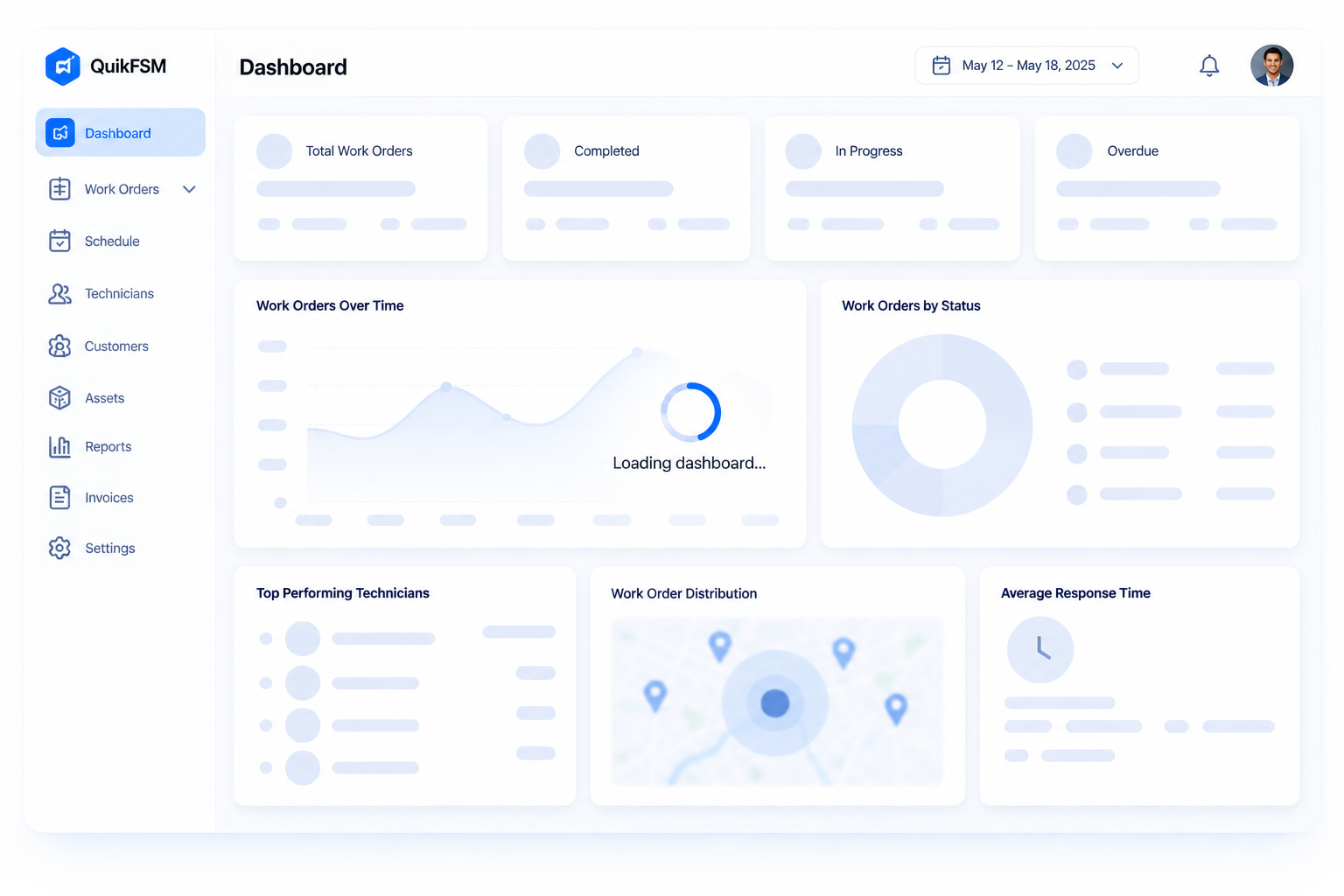Viewport: 1344px width, 896px height.
Task: Click the Work Orders Over Time heading
Action: (x=330, y=305)
